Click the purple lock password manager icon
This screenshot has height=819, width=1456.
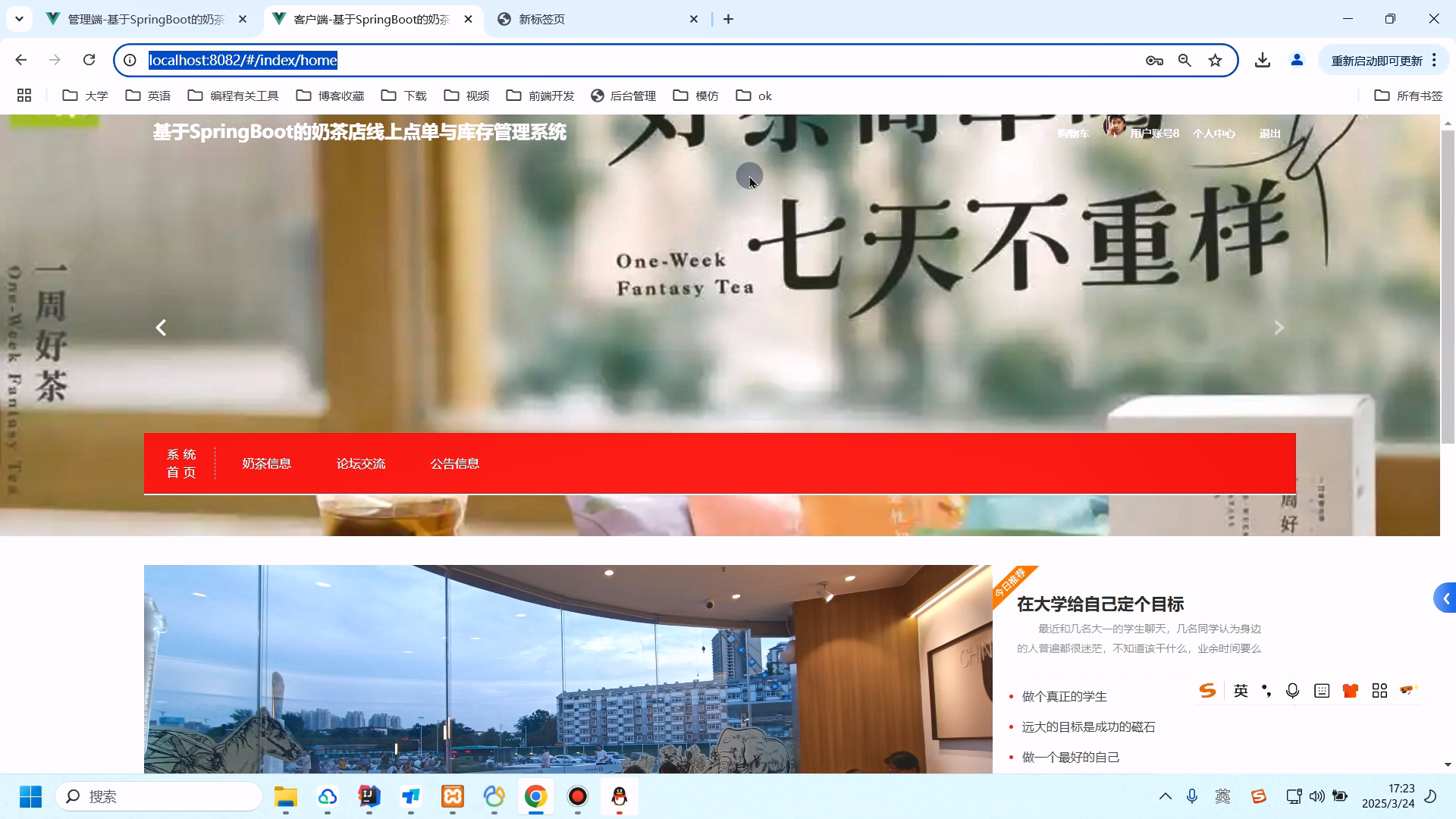tap(1154, 60)
